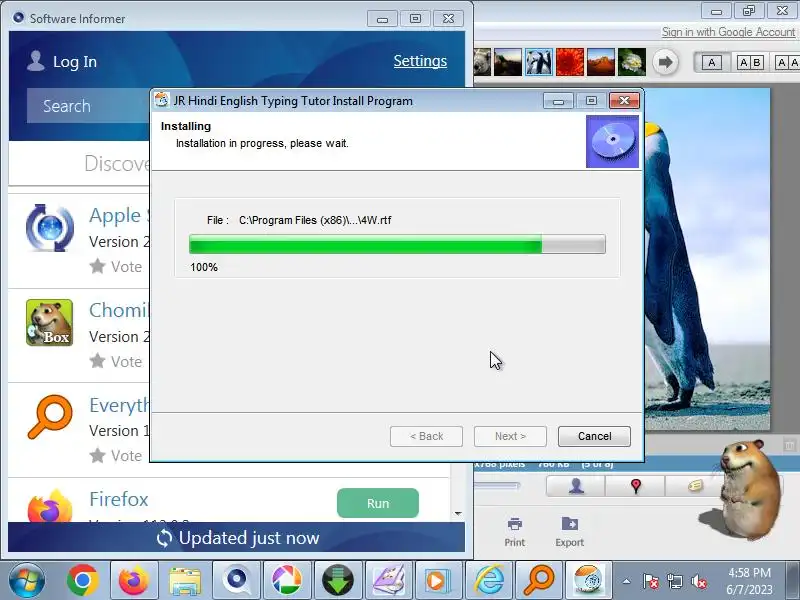800x600 pixels.
Task: Open Settings in Software Informer
Action: click(x=420, y=61)
